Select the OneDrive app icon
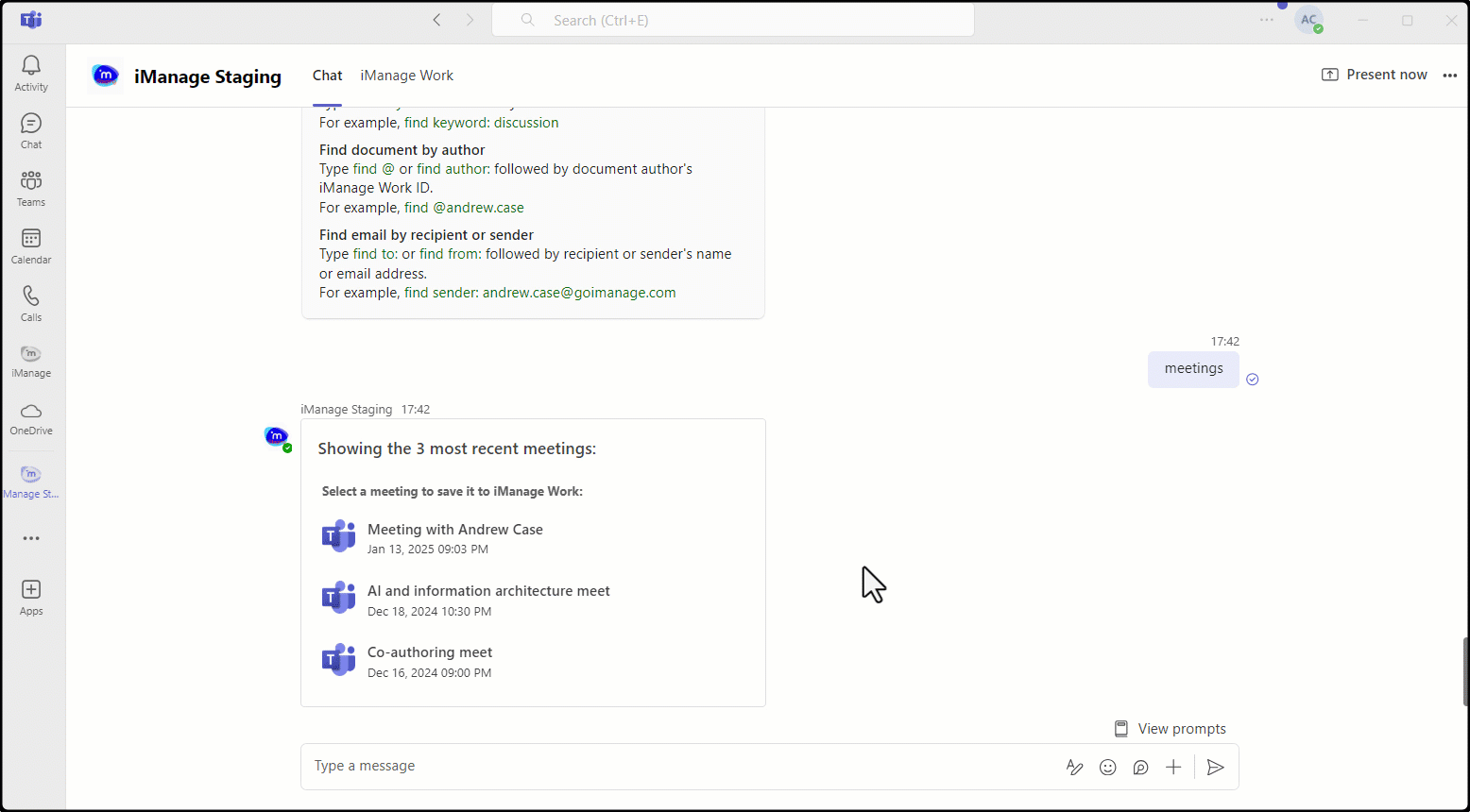This screenshot has width=1470, height=812. [30, 413]
